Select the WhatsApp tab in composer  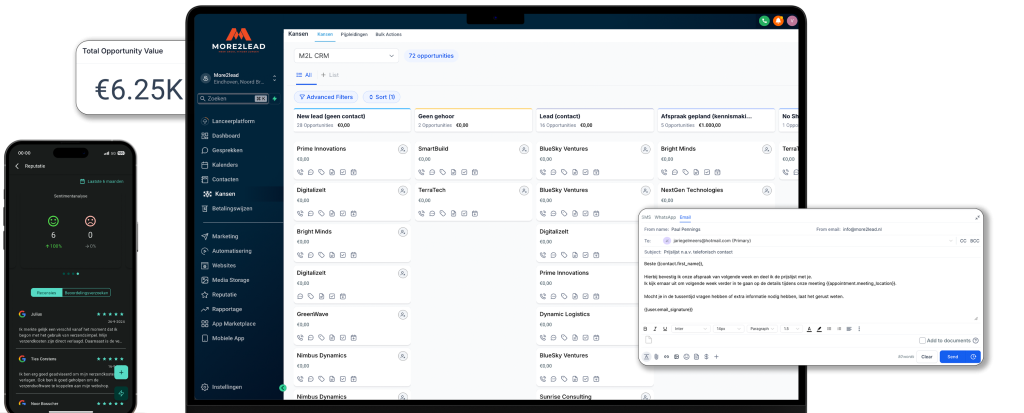pyautogui.click(x=665, y=217)
